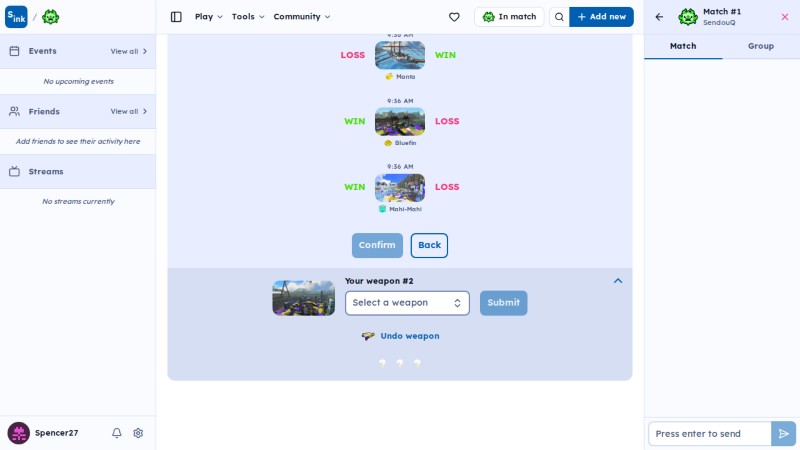800x450 pixels.
Task: Open the Community menu
Action: (x=302, y=17)
